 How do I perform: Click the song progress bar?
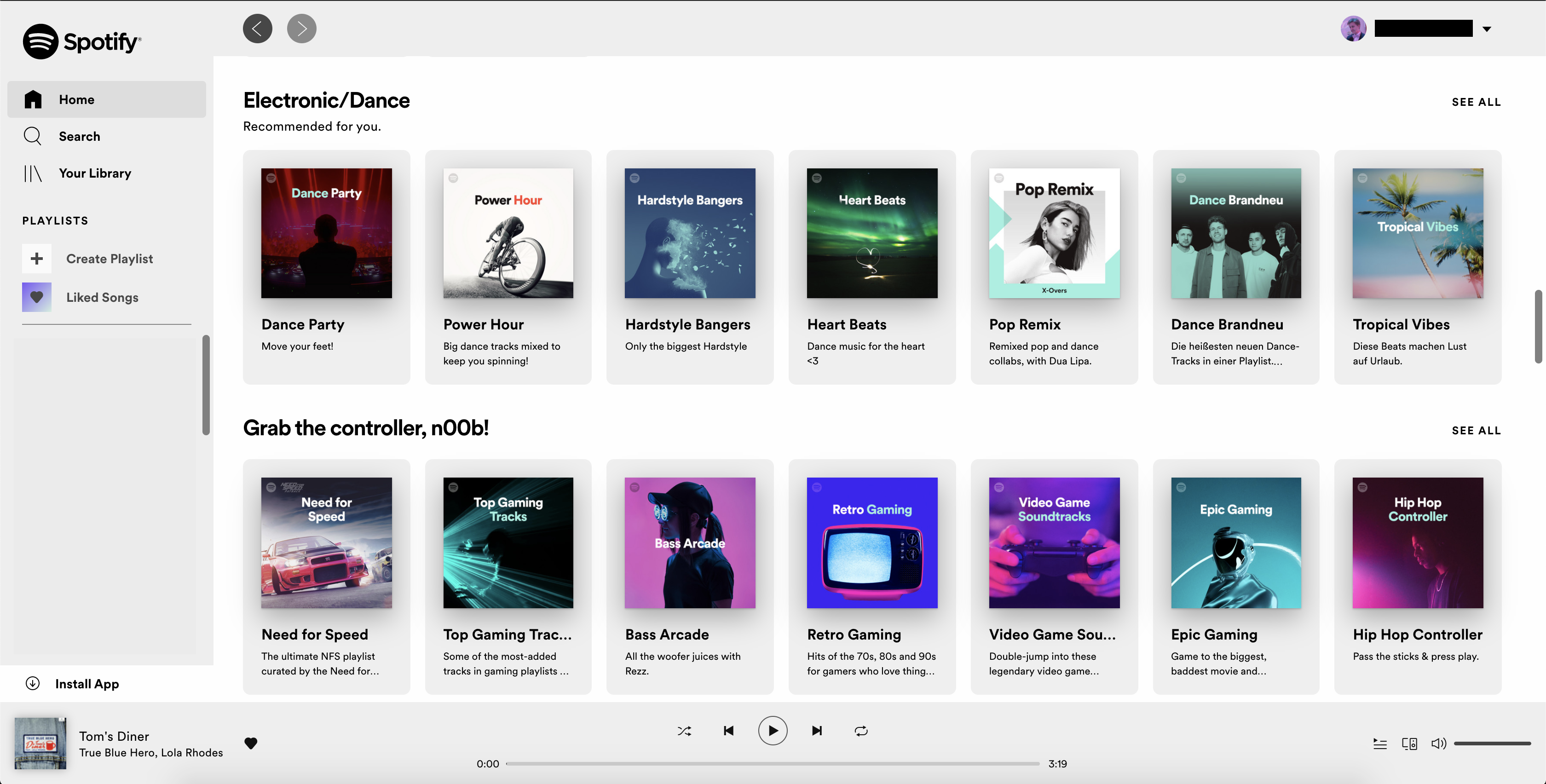[x=773, y=764]
